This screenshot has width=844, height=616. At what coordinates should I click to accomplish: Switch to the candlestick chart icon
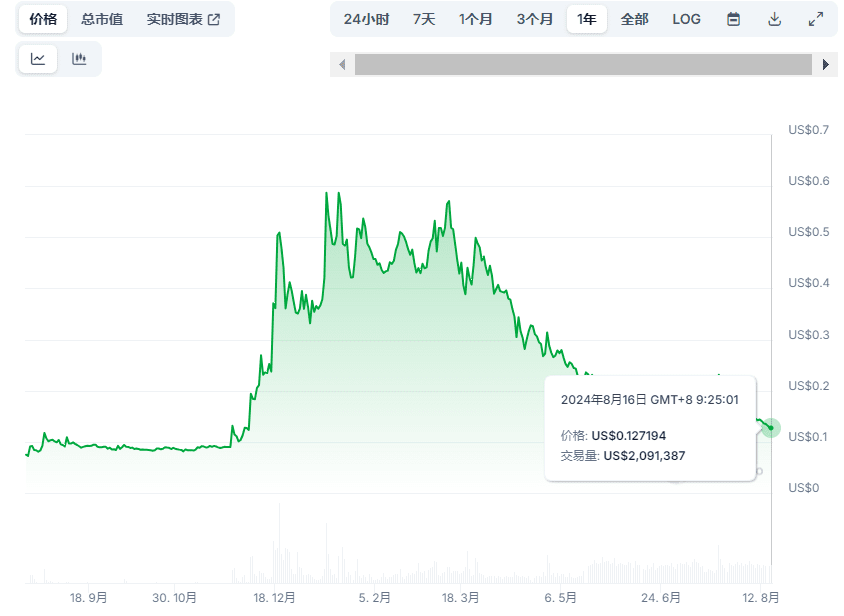[79, 59]
